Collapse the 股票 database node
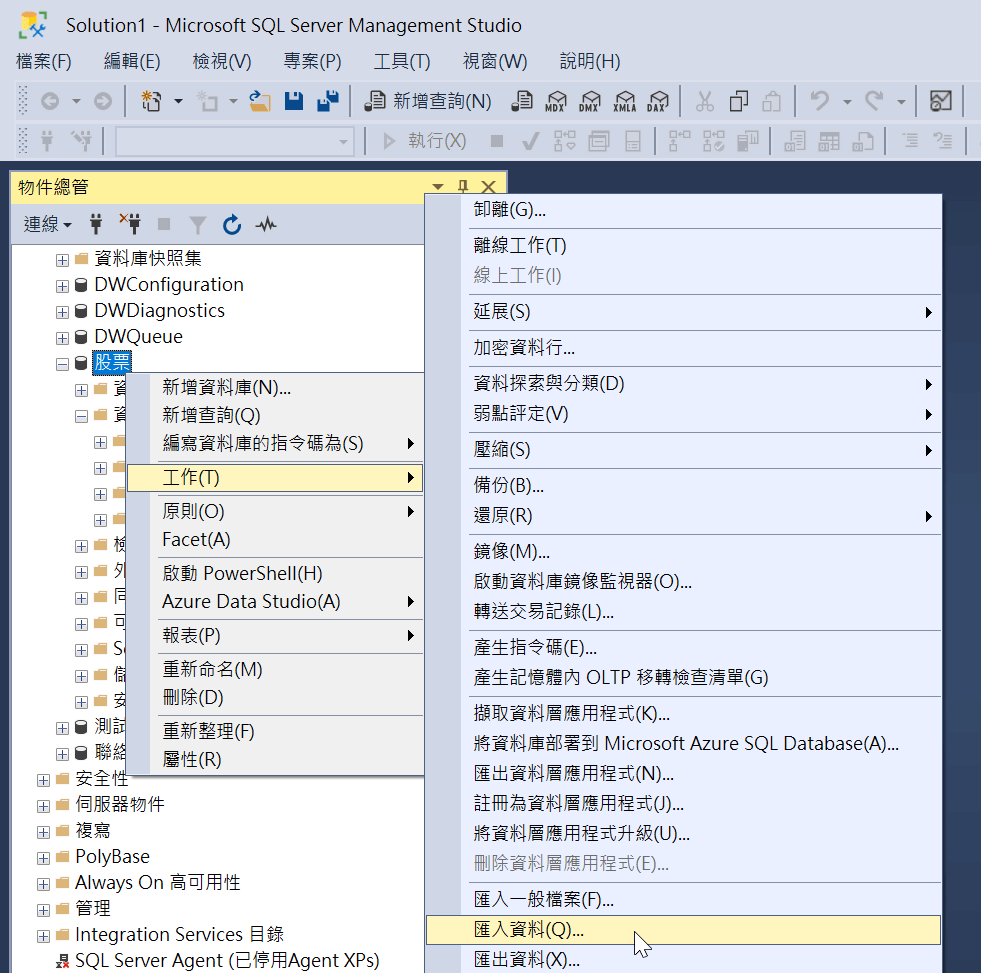The height and width of the screenshot is (973, 981). coord(62,364)
